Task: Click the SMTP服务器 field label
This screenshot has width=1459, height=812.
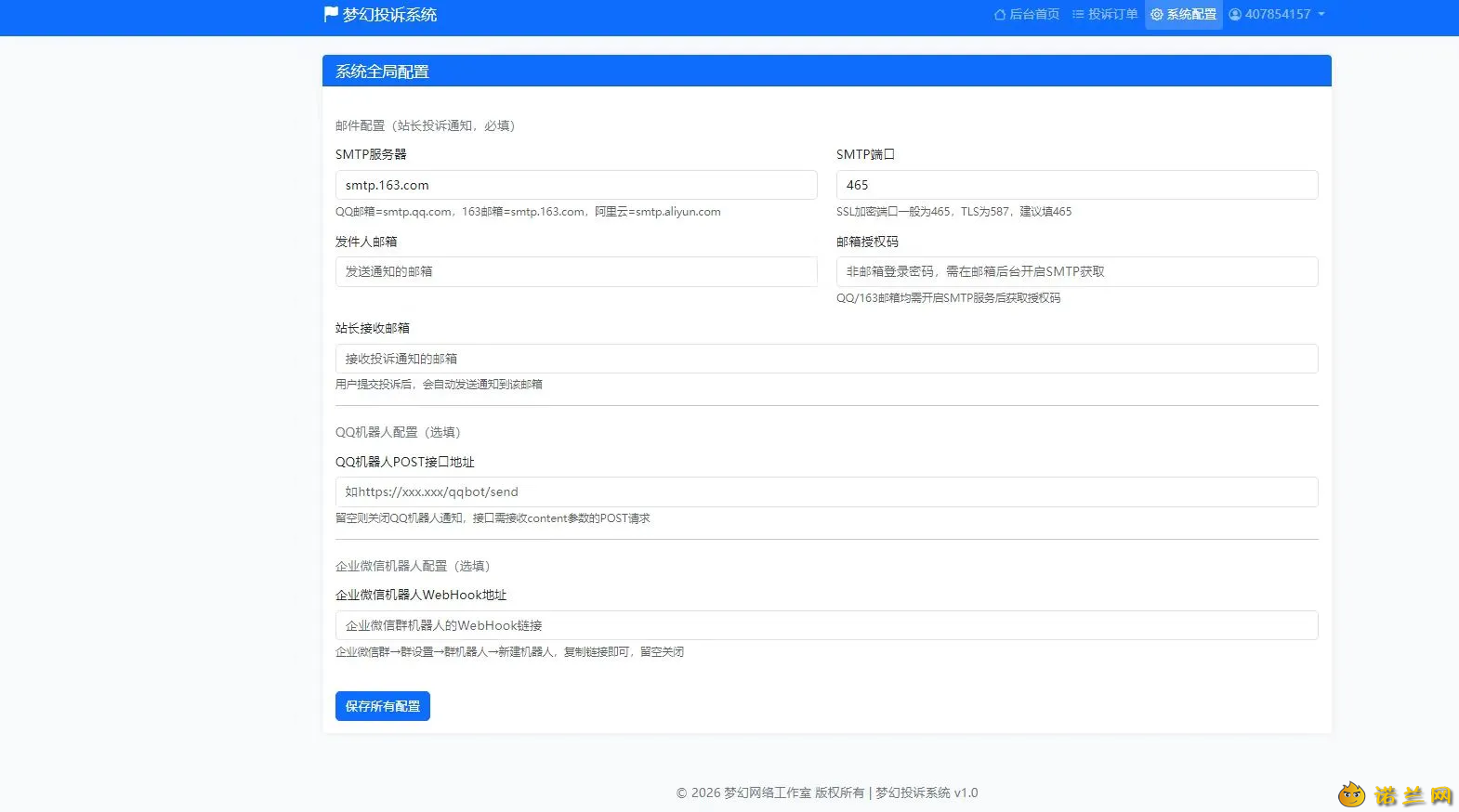Action: [371, 154]
